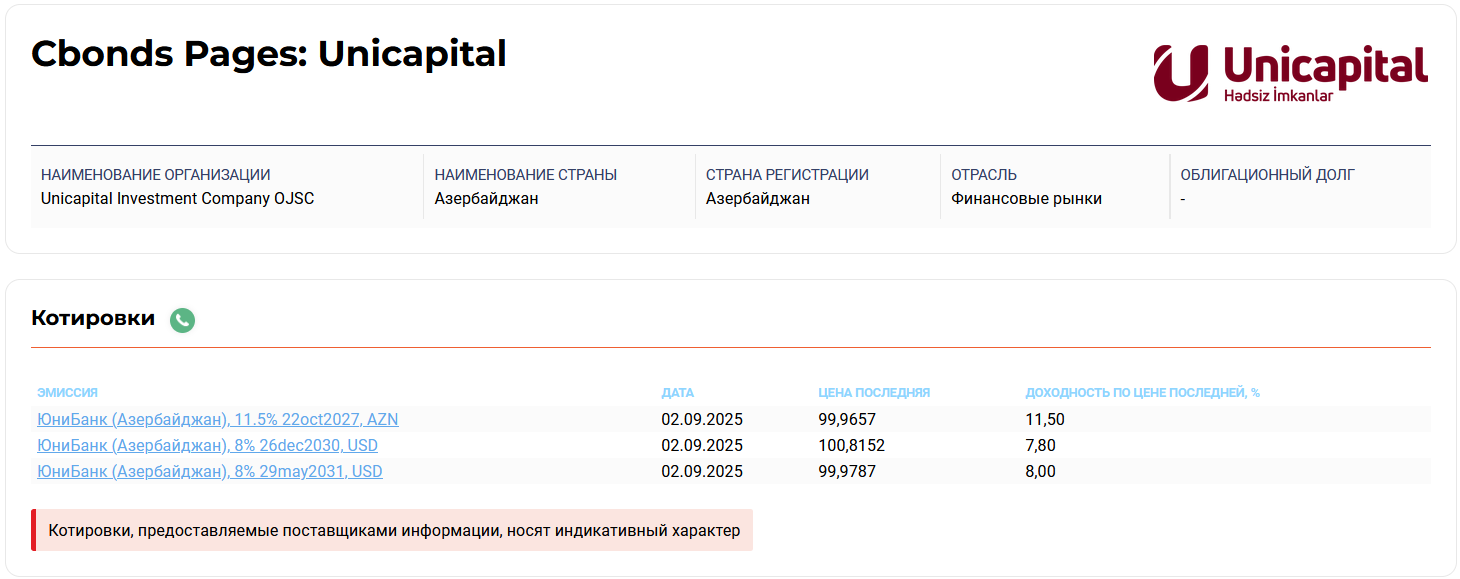1460x579 pixels.
Task: Click the last price 100,8152 cell
Action: [x=851, y=445]
